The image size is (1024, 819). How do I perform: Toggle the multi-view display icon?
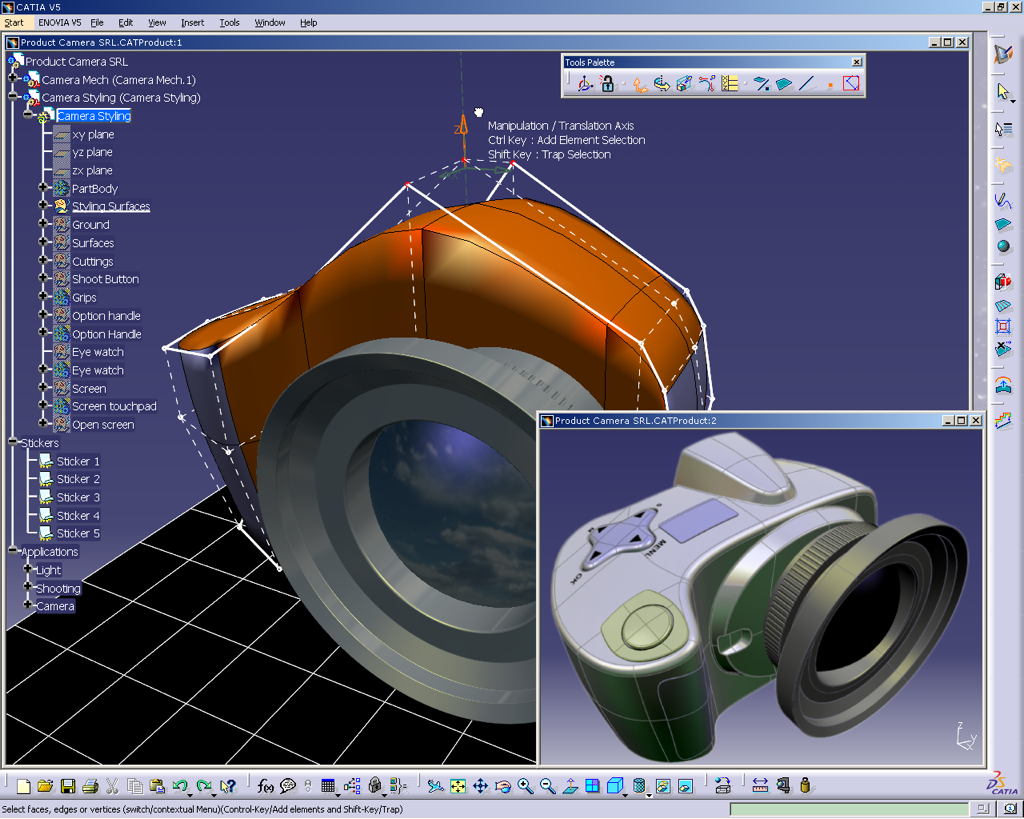(592, 786)
